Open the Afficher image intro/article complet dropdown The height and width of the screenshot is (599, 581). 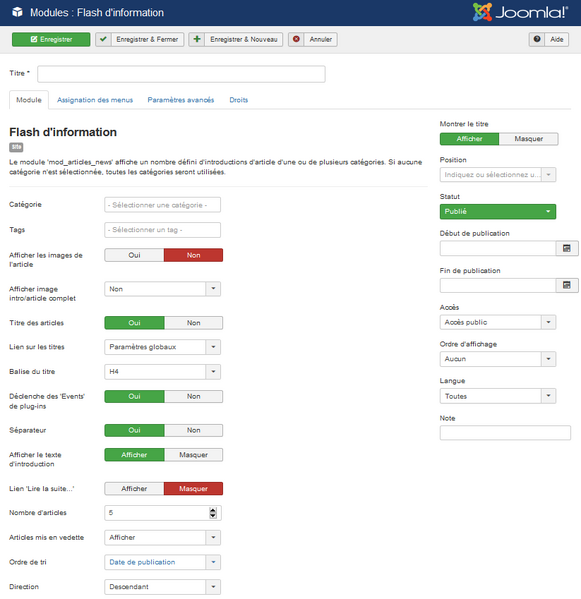coord(162,289)
